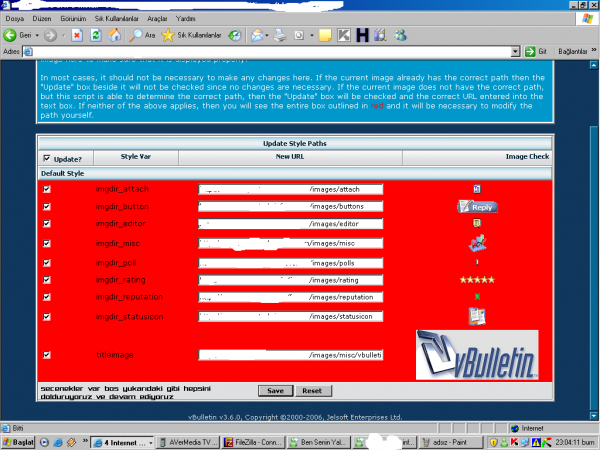Click the Reset button
600x450 pixels.
tap(312, 391)
